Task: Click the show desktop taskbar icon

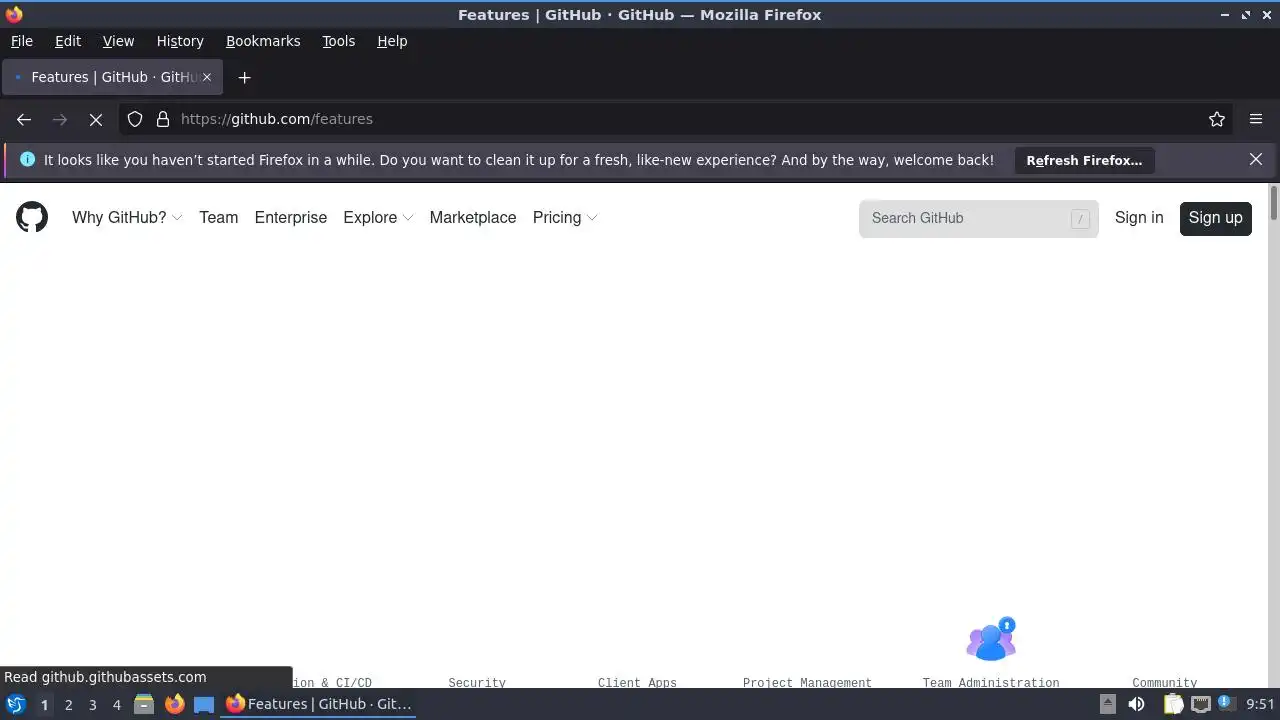Action: (204, 704)
